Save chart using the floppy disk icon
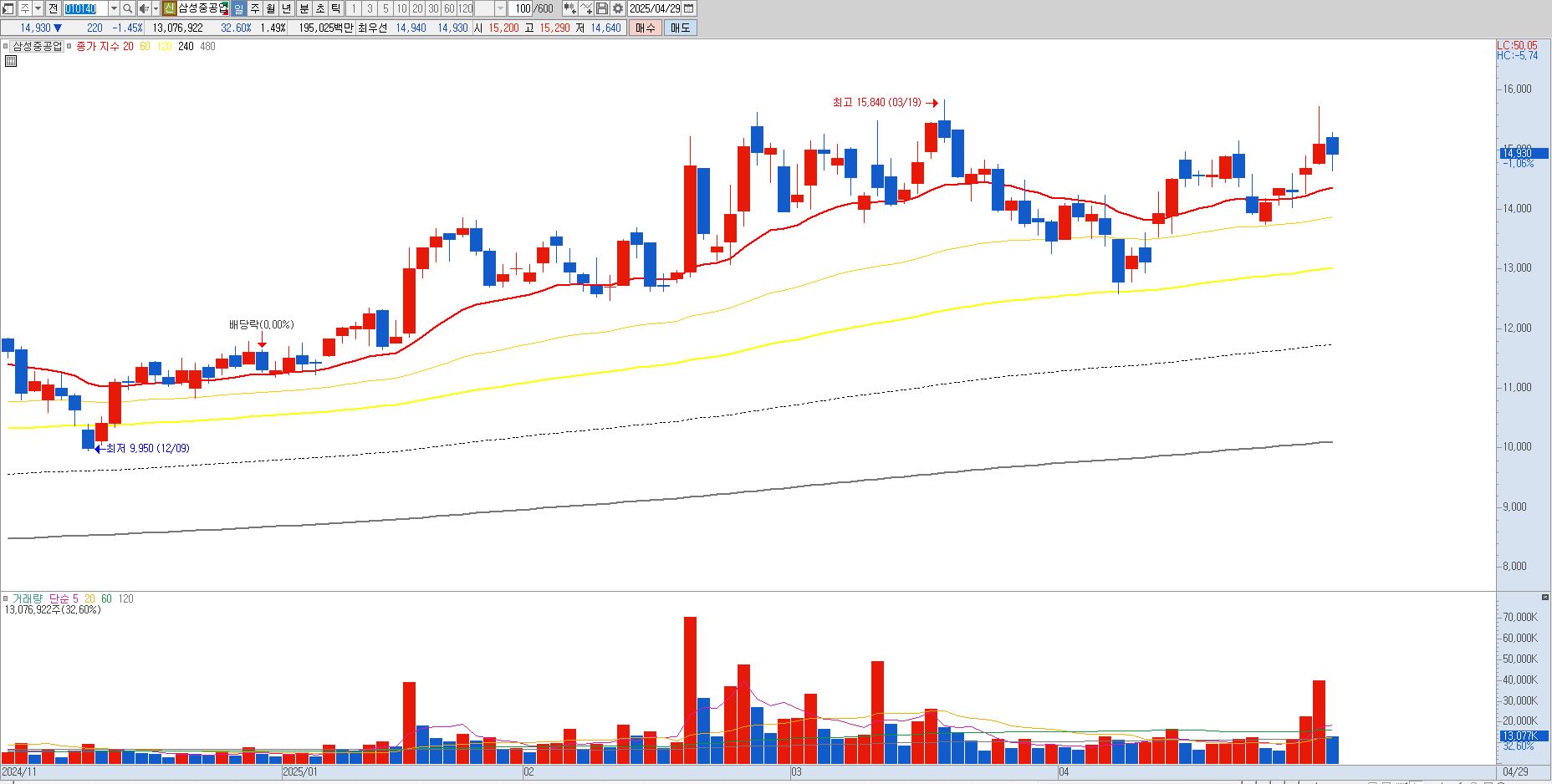The width and height of the screenshot is (1552, 784). pyautogui.click(x=601, y=8)
